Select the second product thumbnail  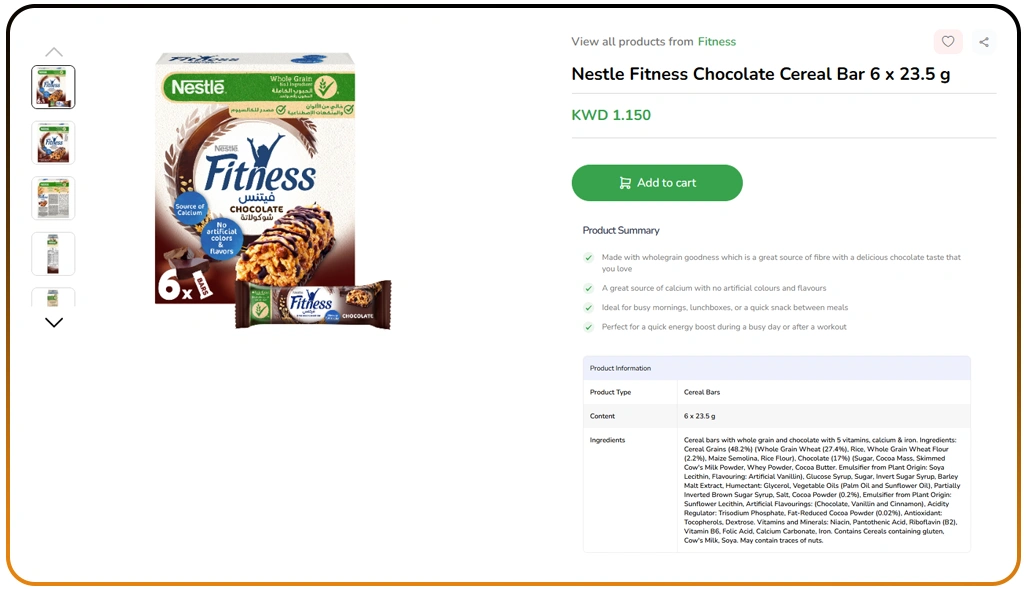pyautogui.click(x=53, y=143)
